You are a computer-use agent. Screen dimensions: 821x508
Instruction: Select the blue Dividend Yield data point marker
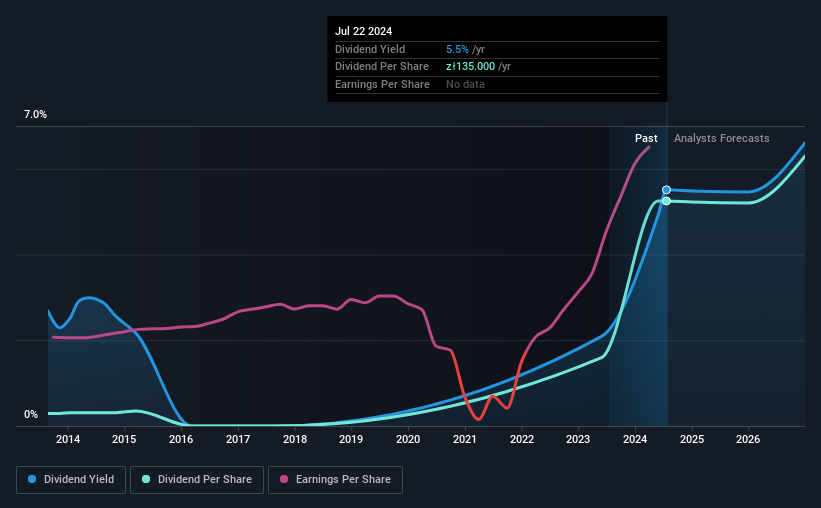point(667,190)
